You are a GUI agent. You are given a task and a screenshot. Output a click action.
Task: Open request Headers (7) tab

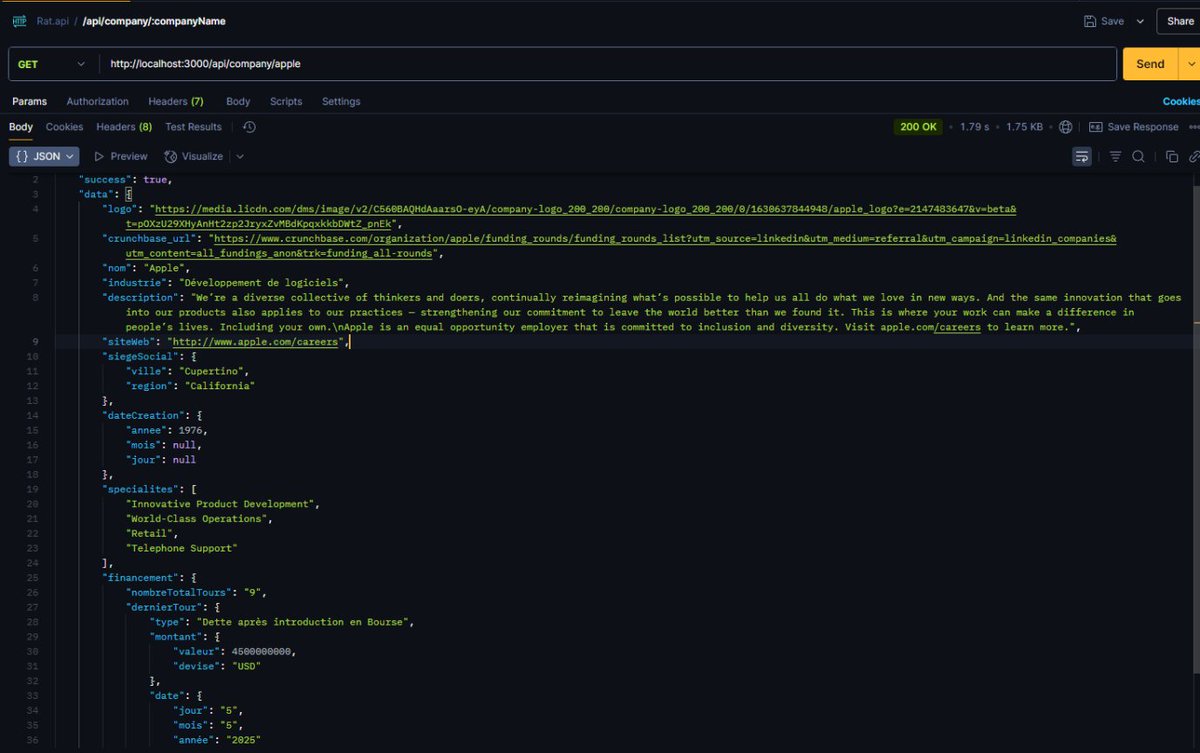tap(176, 101)
